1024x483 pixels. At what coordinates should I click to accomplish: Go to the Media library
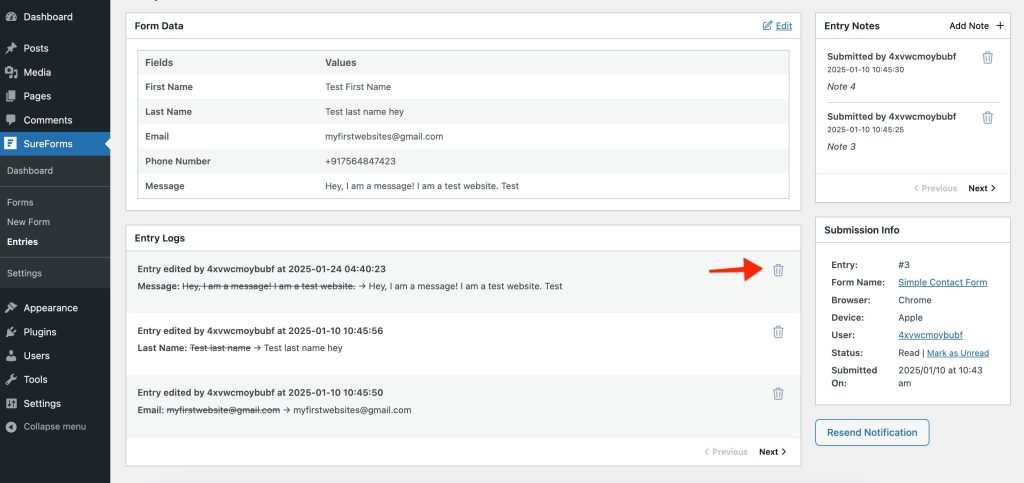[37, 72]
